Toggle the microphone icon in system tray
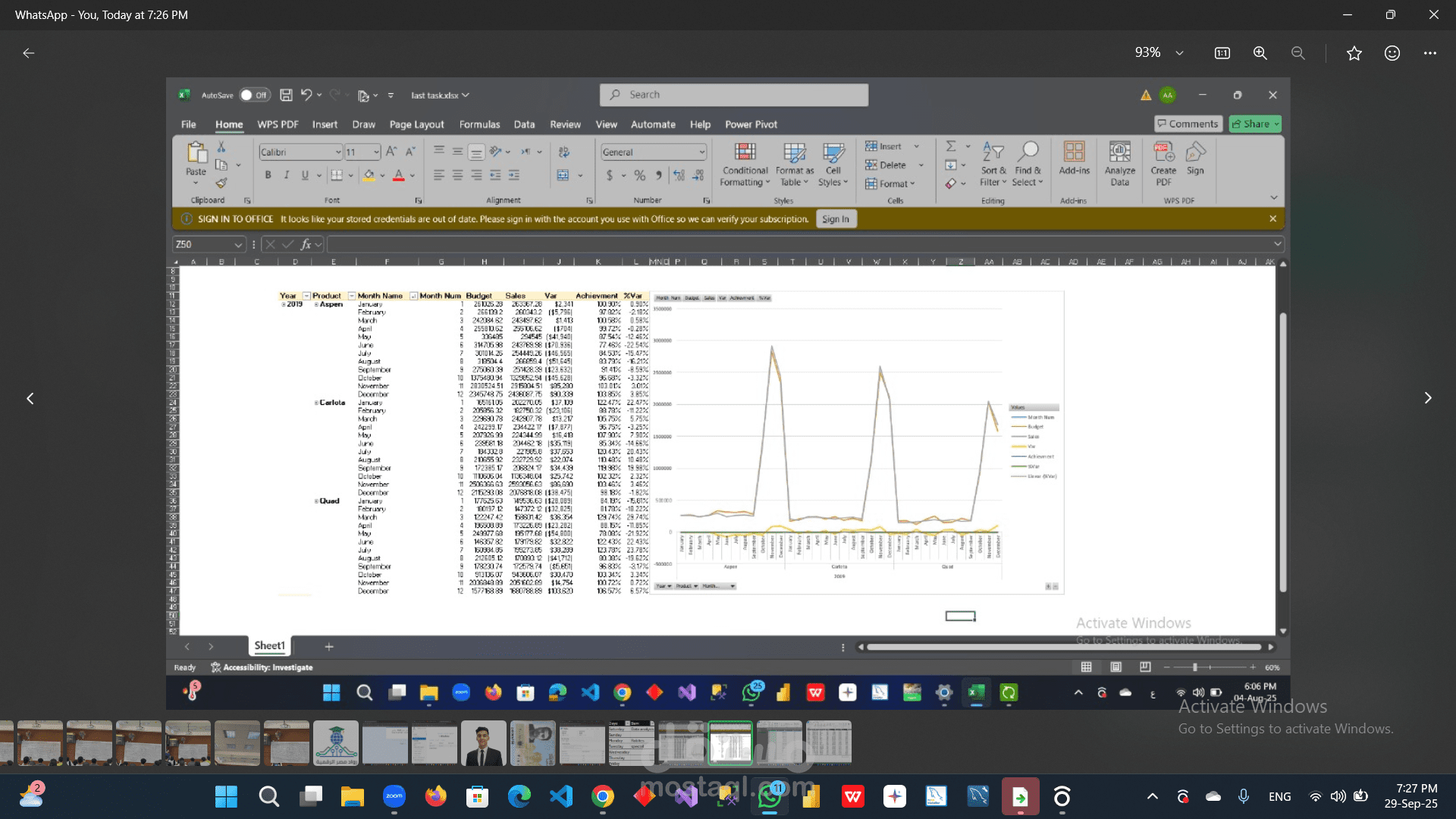The height and width of the screenshot is (819, 1456). click(1244, 796)
